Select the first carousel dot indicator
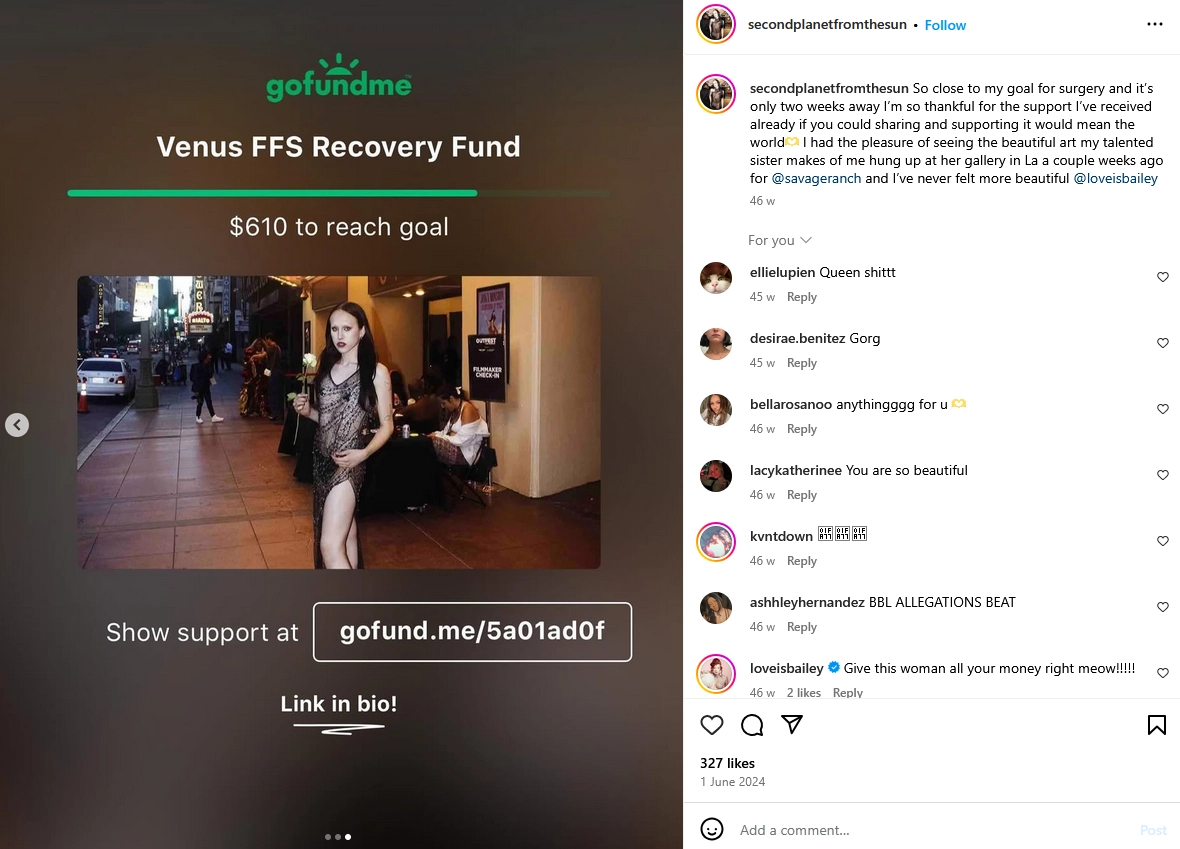The height and width of the screenshot is (849, 1180). (327, 837)
